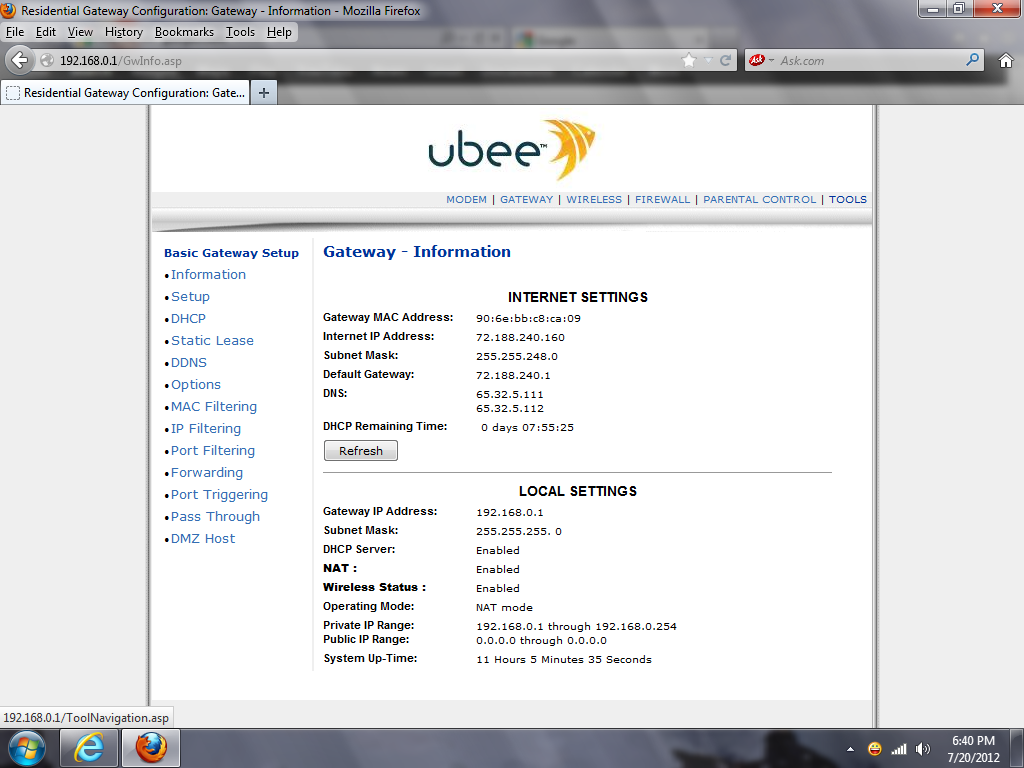This screenshot has height=768, width=1024.
Task: Open the History menu
Action: click(123, 32)
